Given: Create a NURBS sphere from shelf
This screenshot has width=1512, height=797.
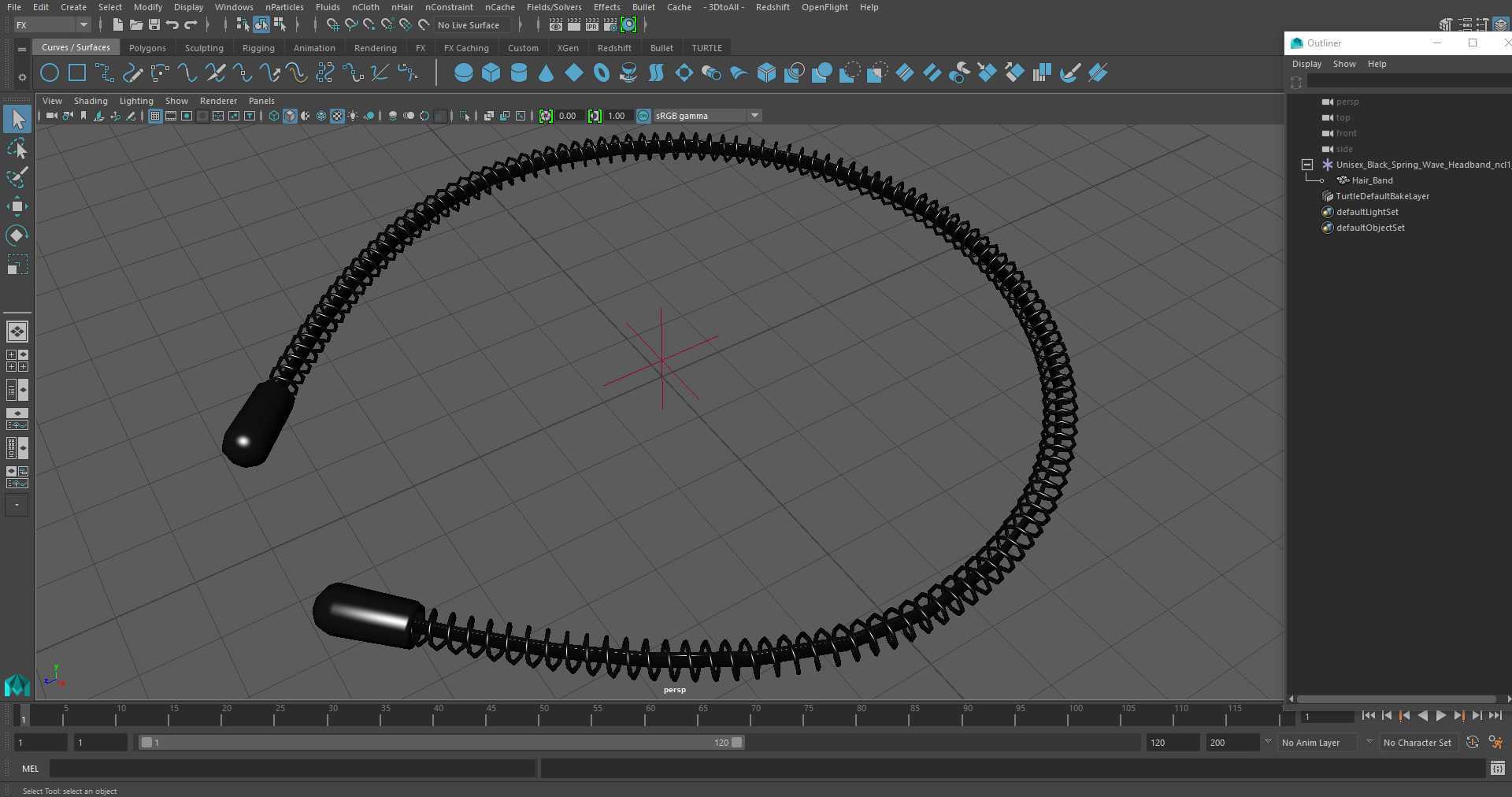Looking at the screenshot, I should 464,73.
